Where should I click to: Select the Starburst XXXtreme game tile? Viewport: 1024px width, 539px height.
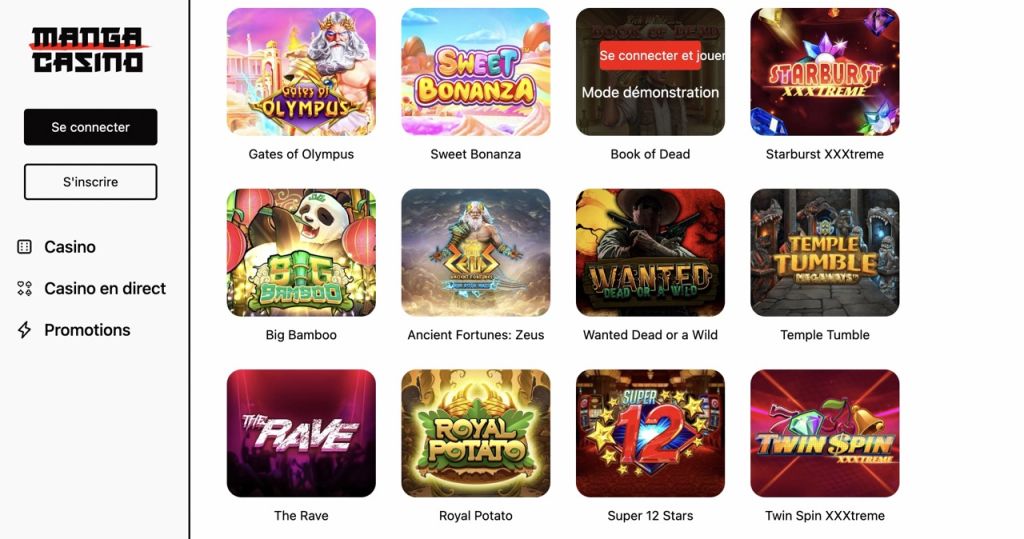825,72
